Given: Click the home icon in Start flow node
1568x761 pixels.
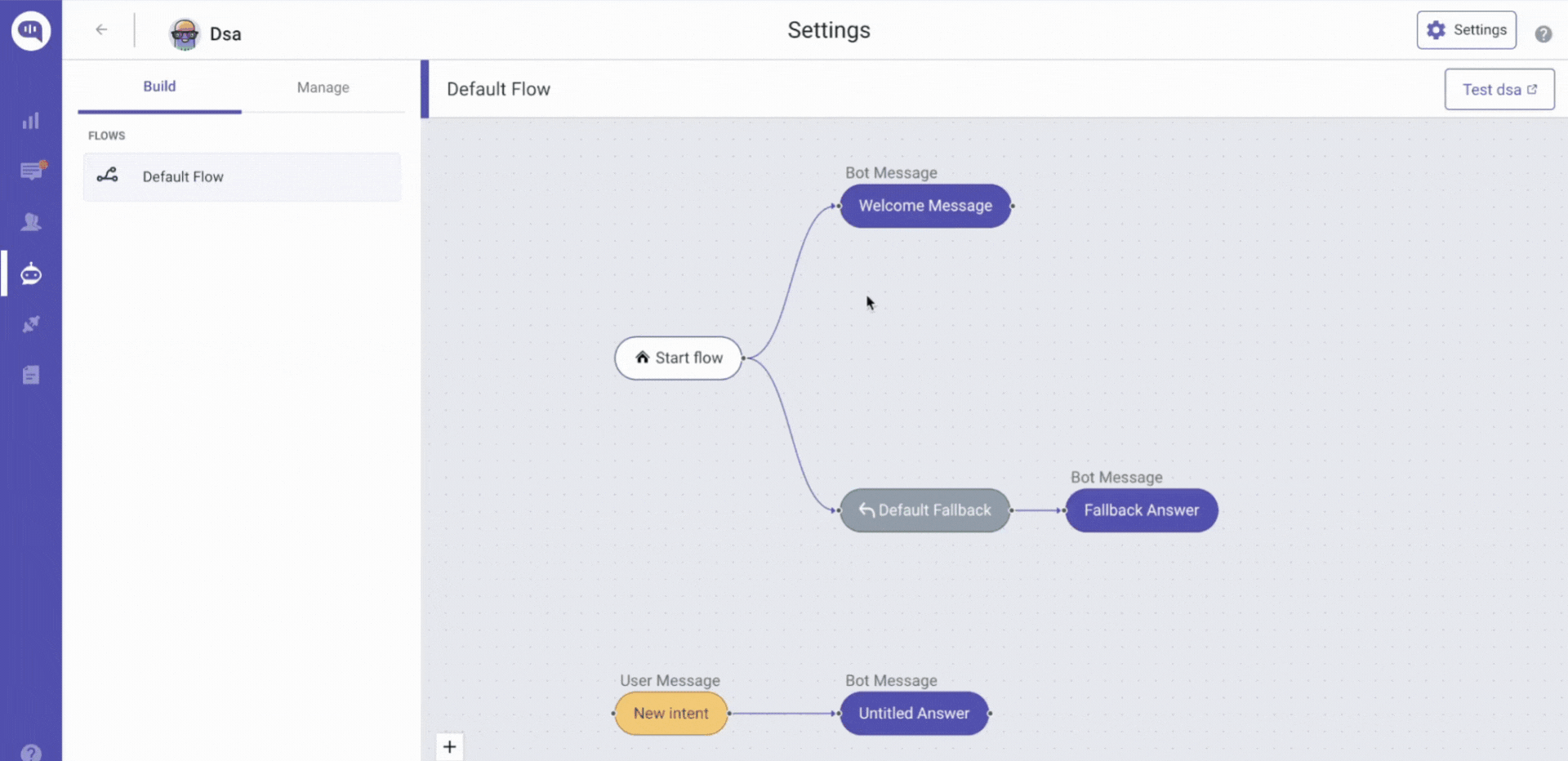Looking at the screenshot, I should pyautogui.click(x=642, y=357).
